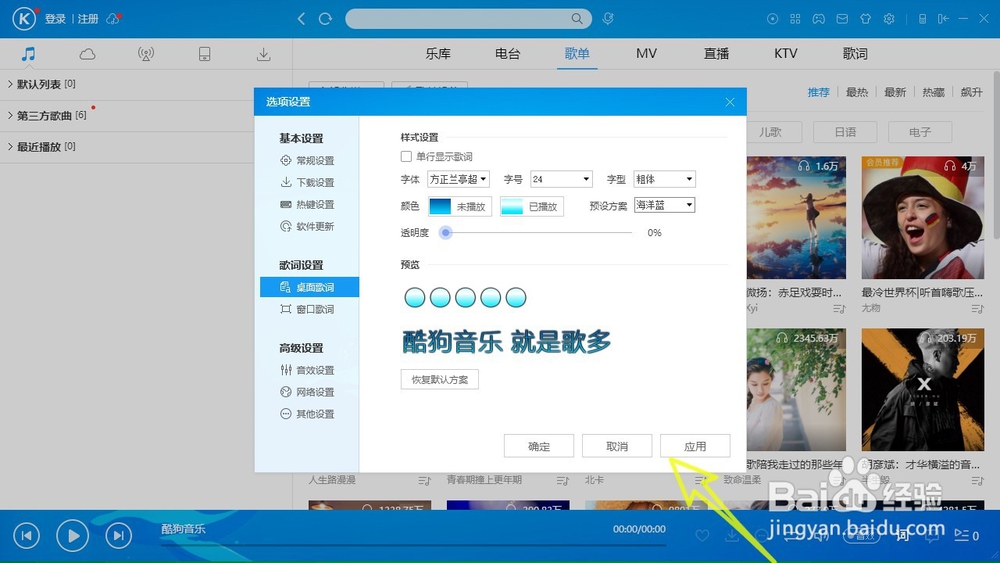The image size is (1000, 563).
Task: Open the radio broadcast tab icon
Action: click(x=146, y=54)
